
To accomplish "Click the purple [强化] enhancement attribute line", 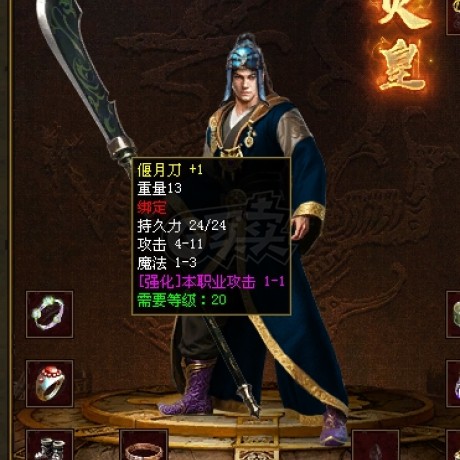I will coord(211,282).
